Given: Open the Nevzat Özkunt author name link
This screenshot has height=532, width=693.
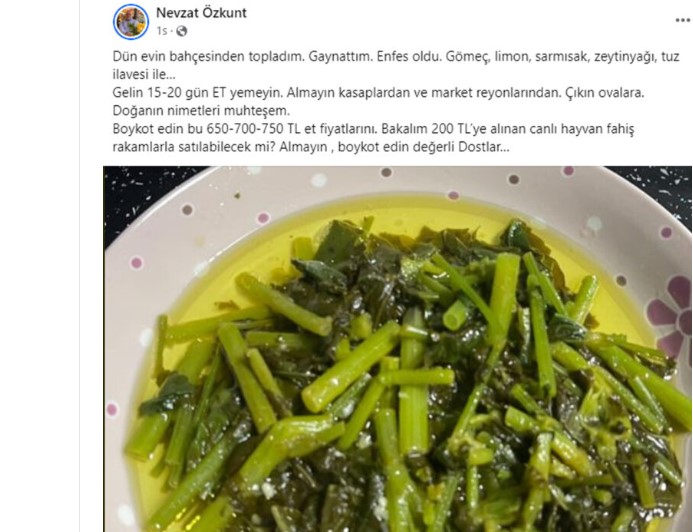Looking at the screenshot, I should tap(201, 13).
